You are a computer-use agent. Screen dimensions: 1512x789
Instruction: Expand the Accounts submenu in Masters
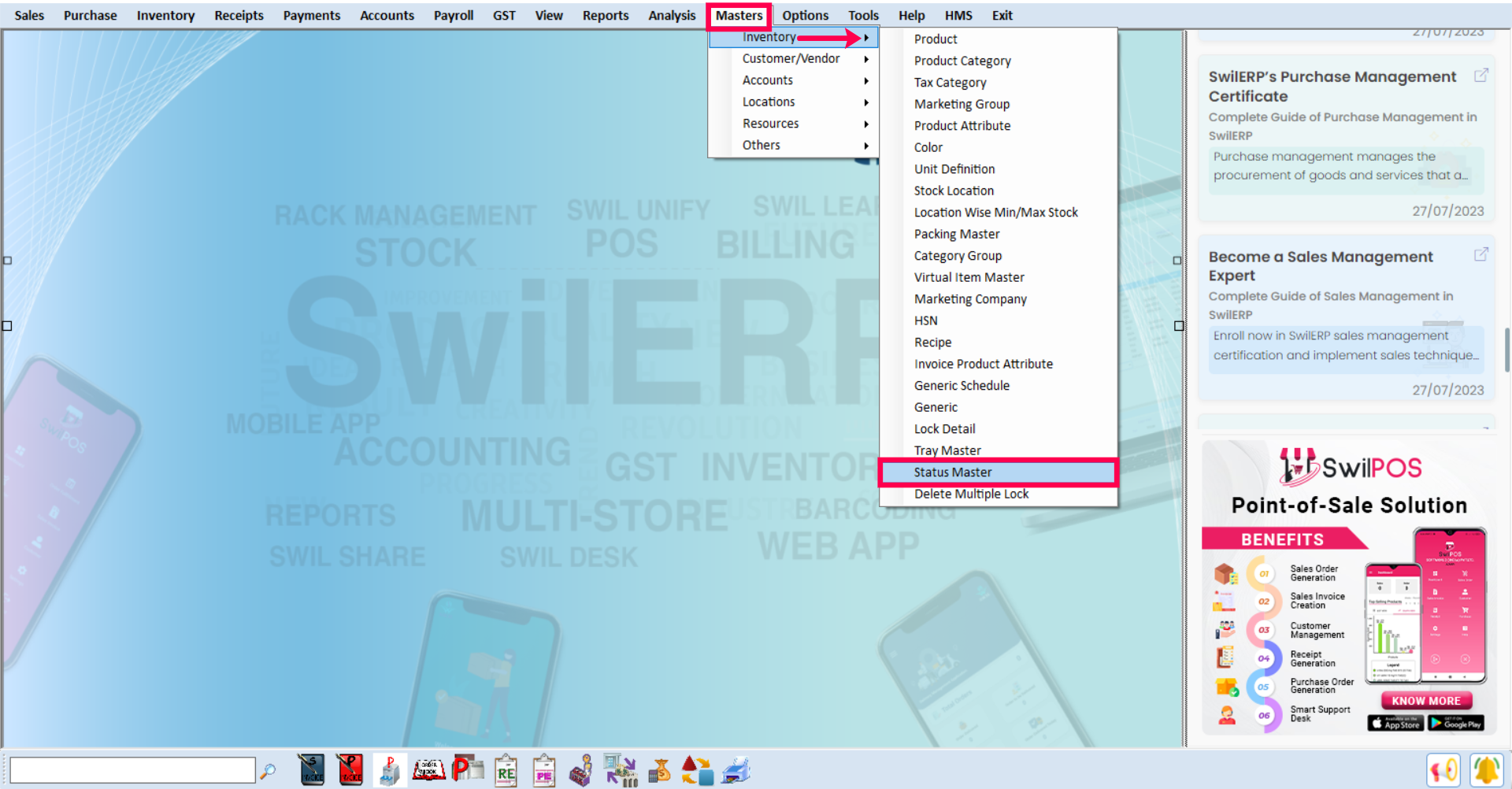point(794,80)
